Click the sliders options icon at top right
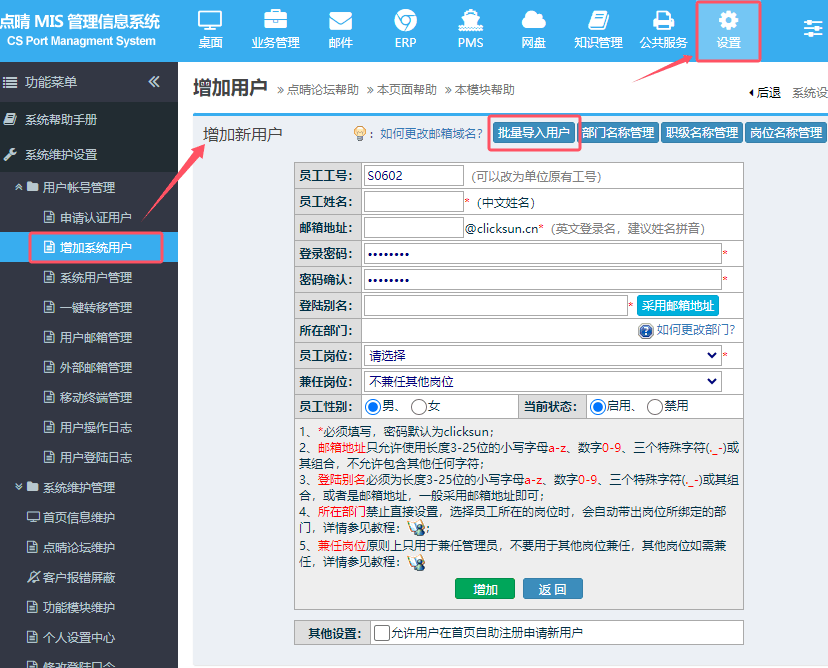Viewport: 828px width, 668px height. click(x=813, y=28)
